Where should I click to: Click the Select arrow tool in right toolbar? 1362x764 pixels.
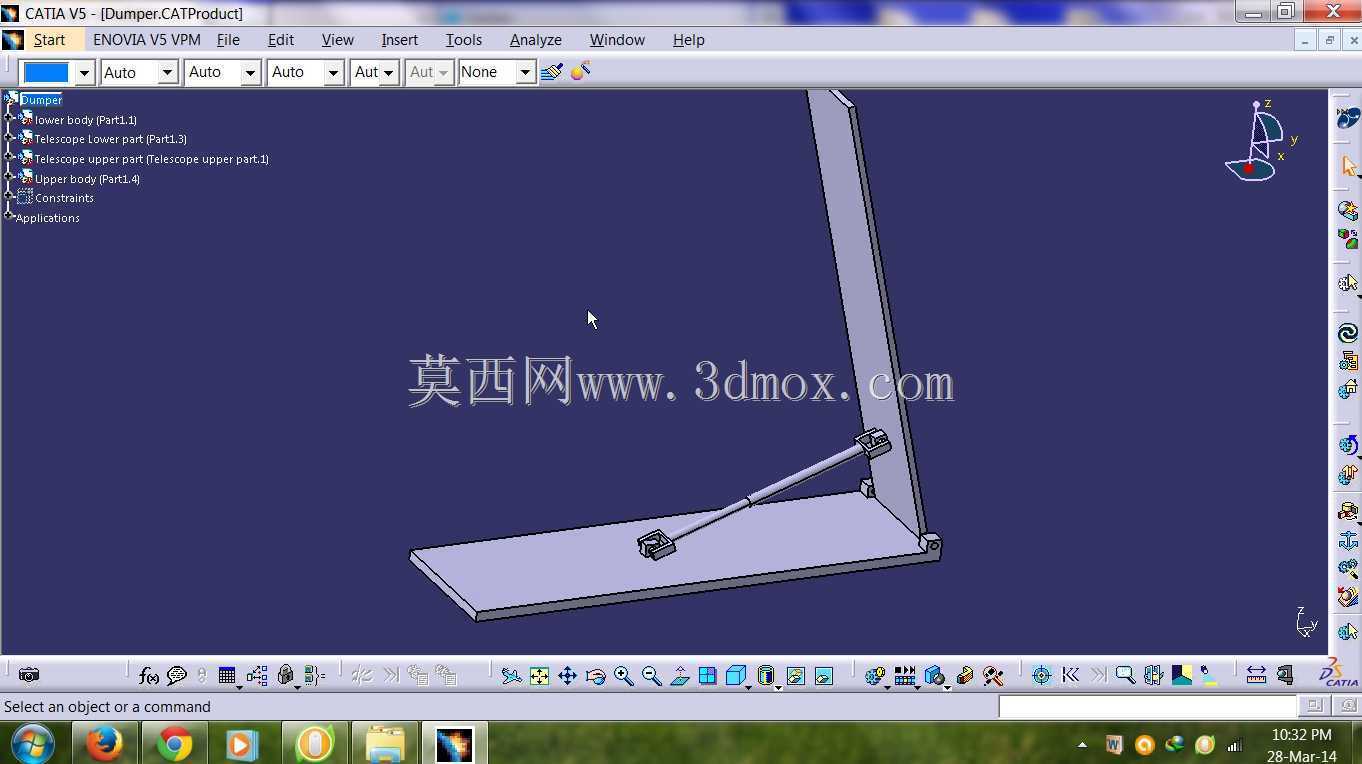coord(1348,165)
